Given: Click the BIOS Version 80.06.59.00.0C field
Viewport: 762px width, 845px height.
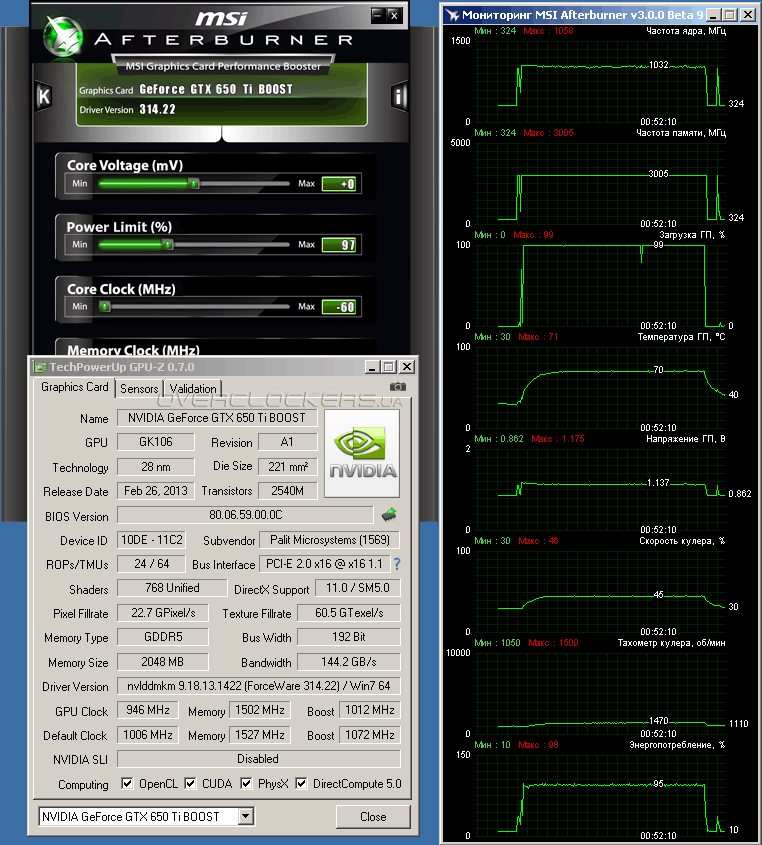Looking at the screenshot, I should (x=245, y=515).
